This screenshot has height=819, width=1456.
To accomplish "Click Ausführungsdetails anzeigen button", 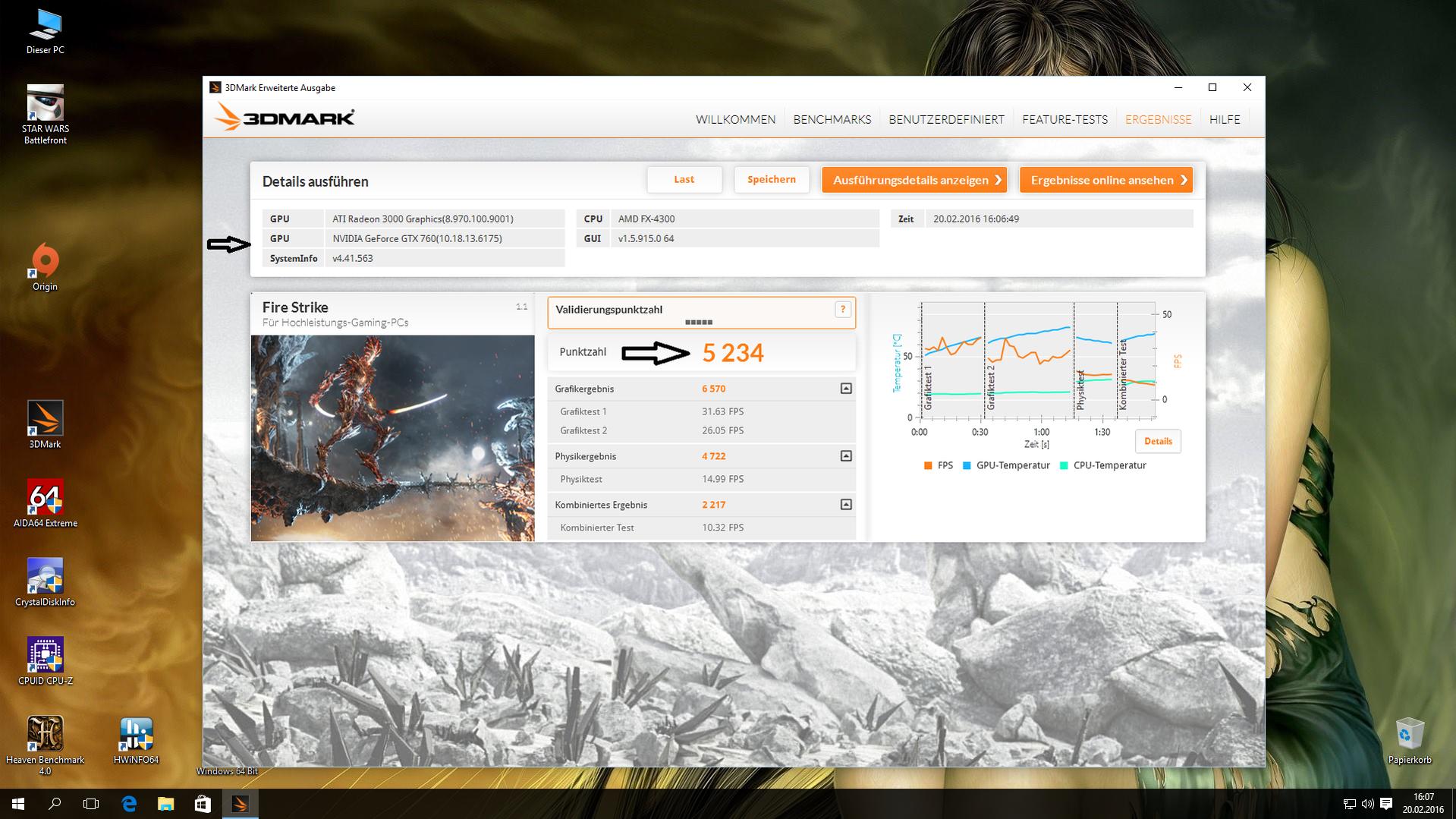I will coord(914,180).
